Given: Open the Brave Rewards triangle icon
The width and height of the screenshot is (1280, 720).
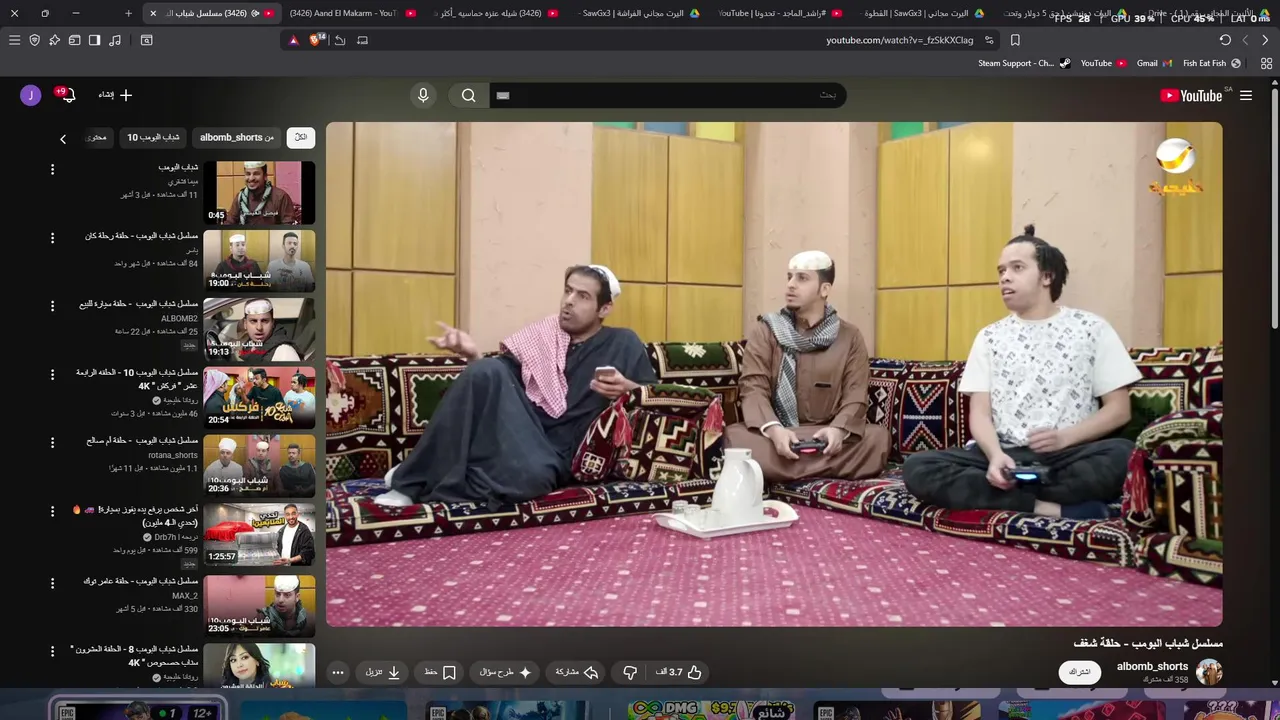Looking at the screenshot, I should click(293, 40).
